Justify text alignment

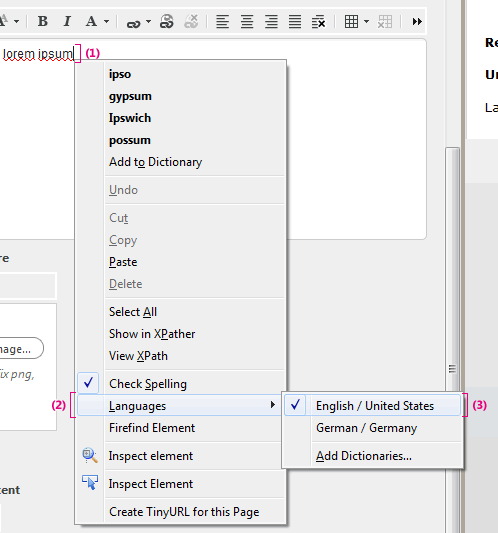click(295, 21)
